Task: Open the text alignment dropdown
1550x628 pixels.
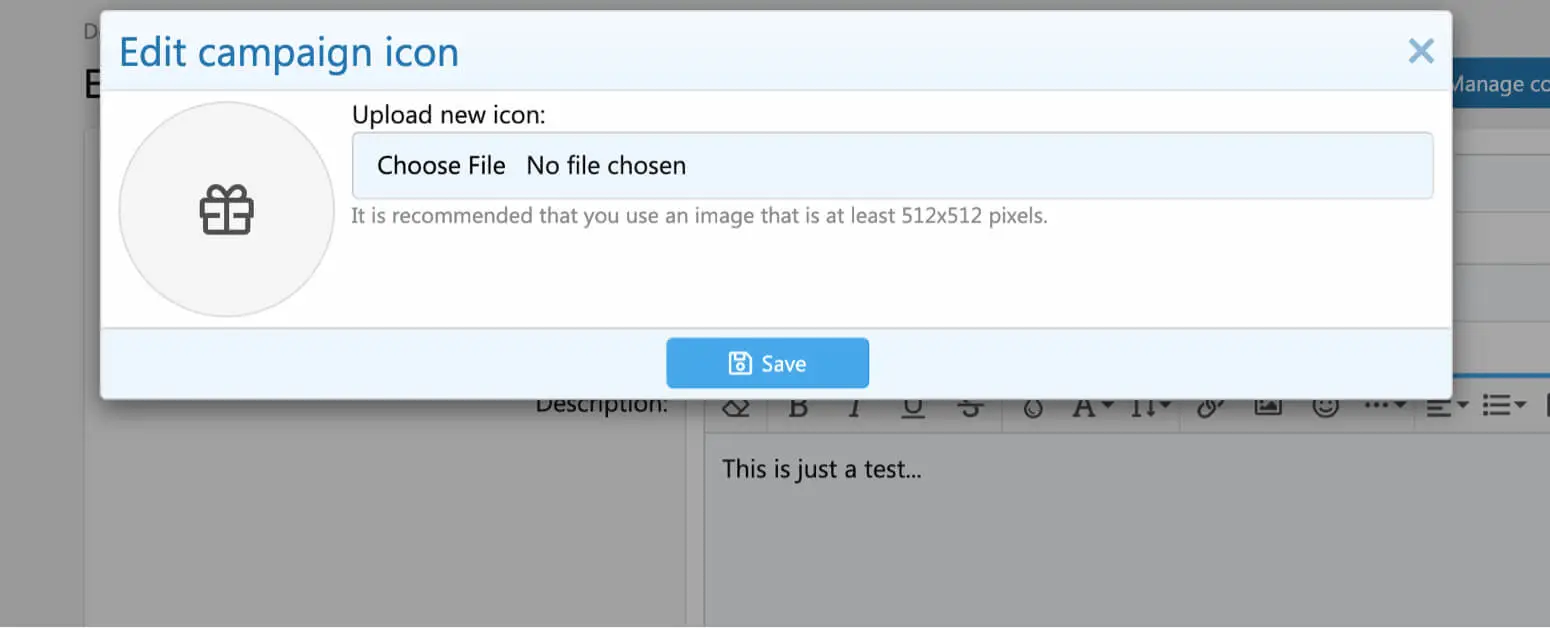Action: (1446, 406)
